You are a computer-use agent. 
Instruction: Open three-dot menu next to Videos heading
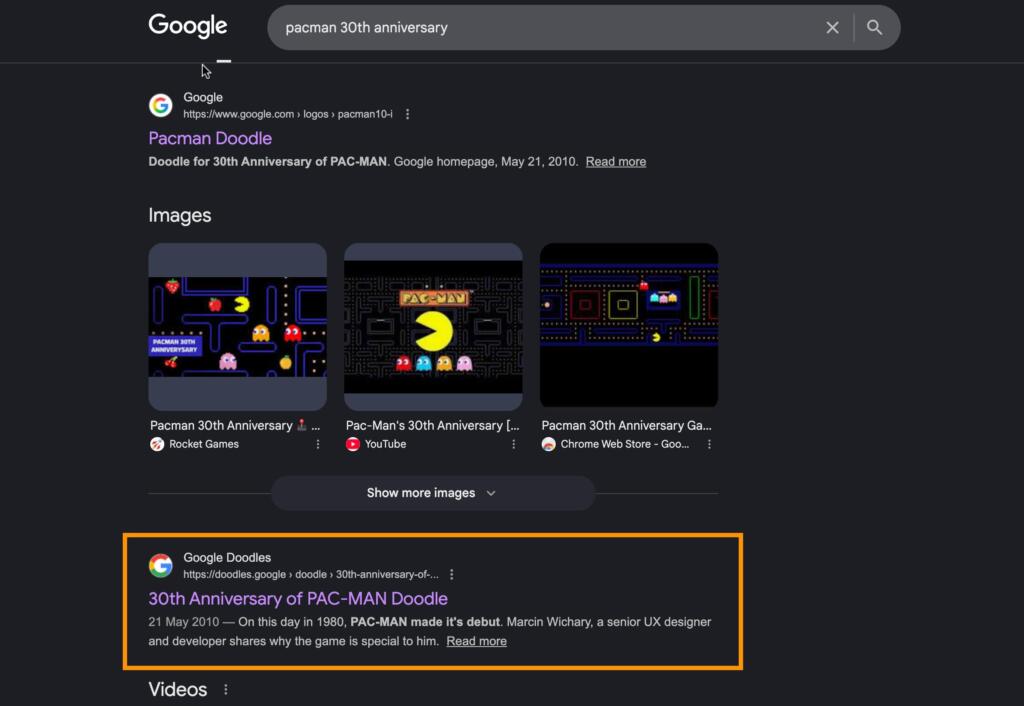[226, 690]
